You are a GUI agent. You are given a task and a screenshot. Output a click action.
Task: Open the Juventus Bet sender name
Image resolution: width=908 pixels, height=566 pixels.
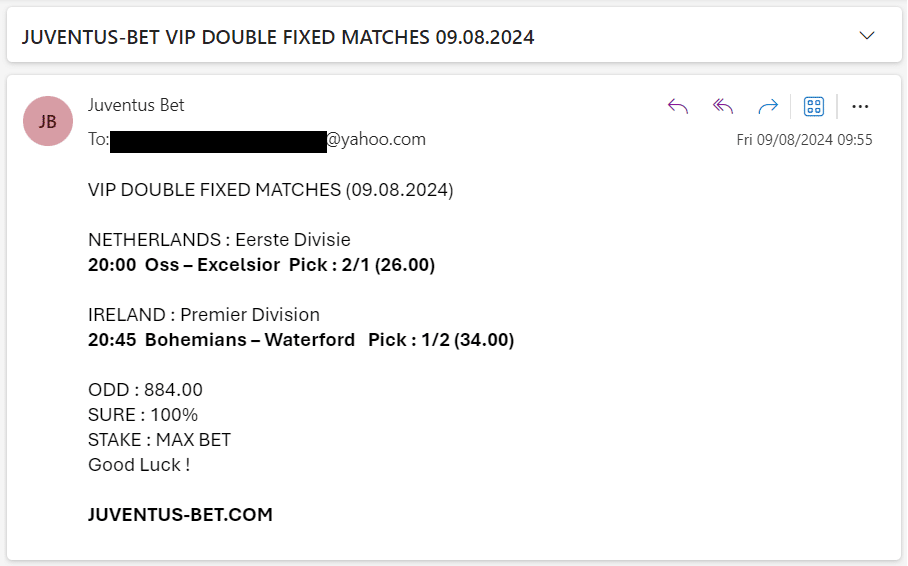pyautogui.click(x=136, y=105)
